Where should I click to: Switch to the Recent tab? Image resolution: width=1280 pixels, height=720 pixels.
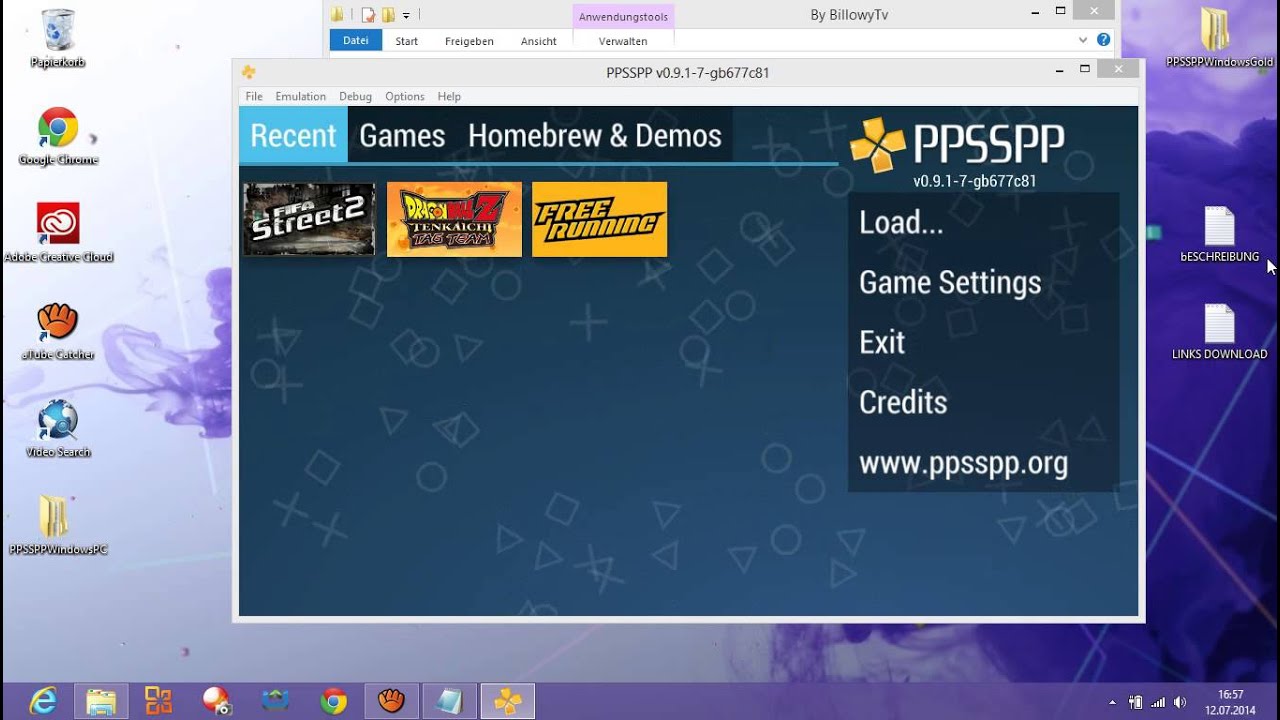coord(293,135)
